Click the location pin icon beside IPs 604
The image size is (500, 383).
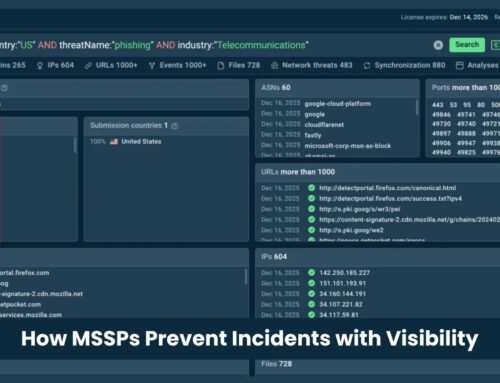[40, 66]
